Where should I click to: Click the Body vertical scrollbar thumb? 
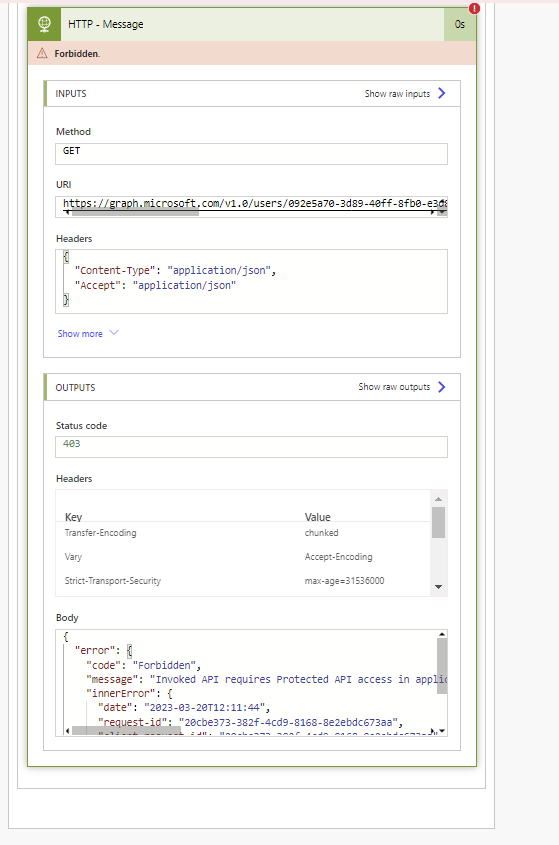pyautogui.click(x=442, y=666)
